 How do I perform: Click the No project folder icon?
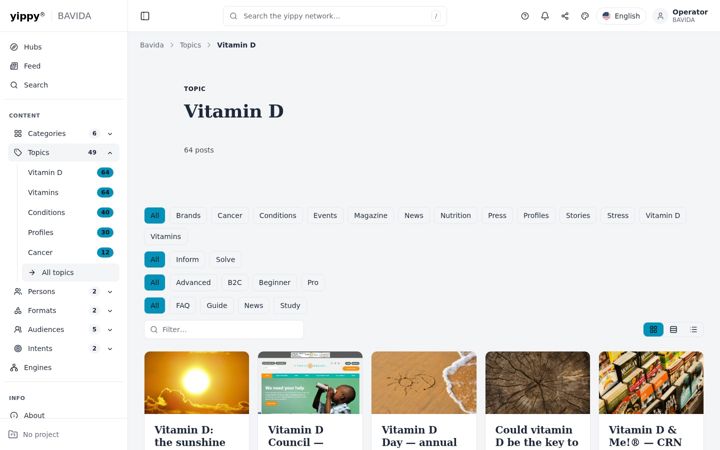13,434
